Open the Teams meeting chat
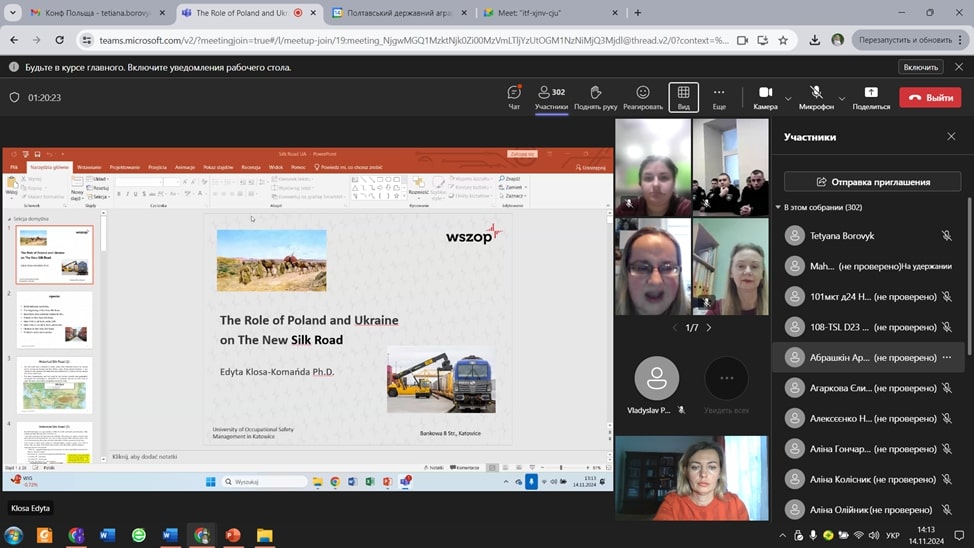 point(514,98)
